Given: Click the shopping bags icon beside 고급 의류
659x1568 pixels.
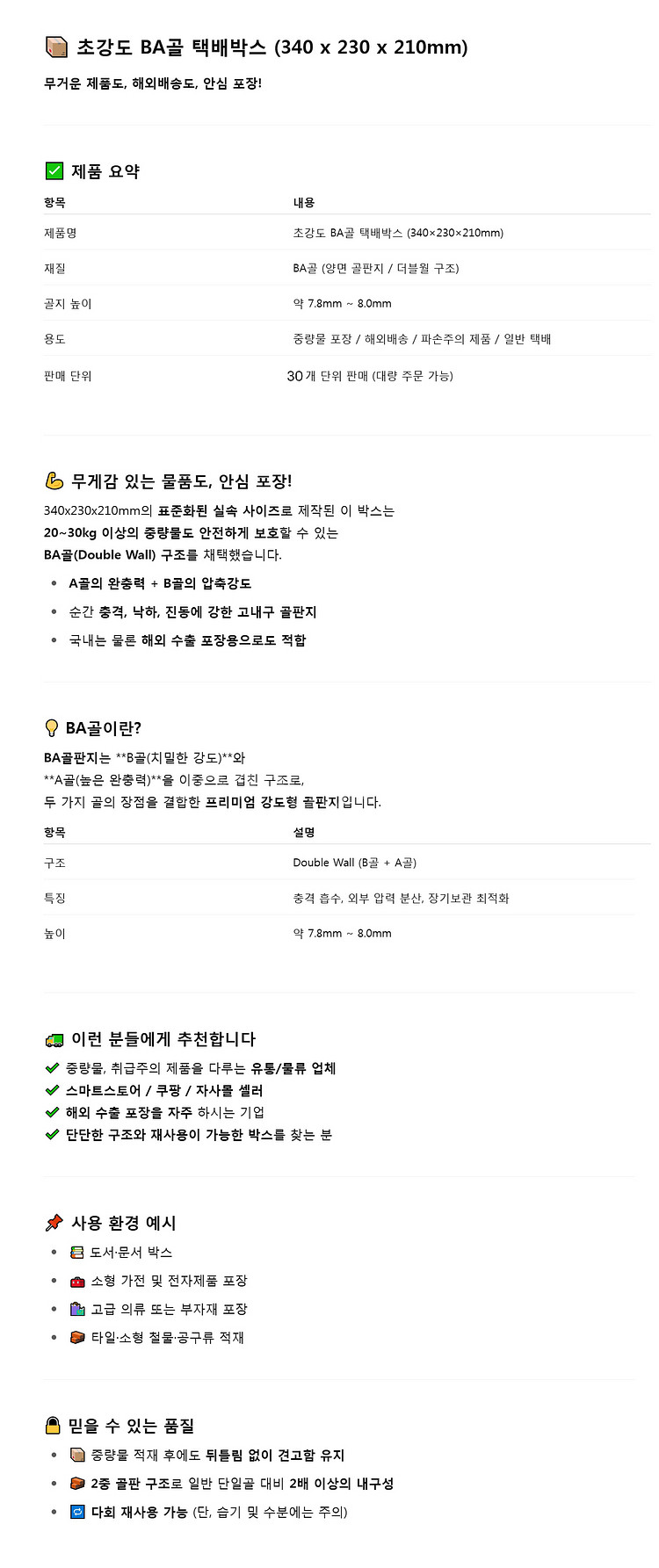Looking at the screenshot, I should (x=77, y=1309).
